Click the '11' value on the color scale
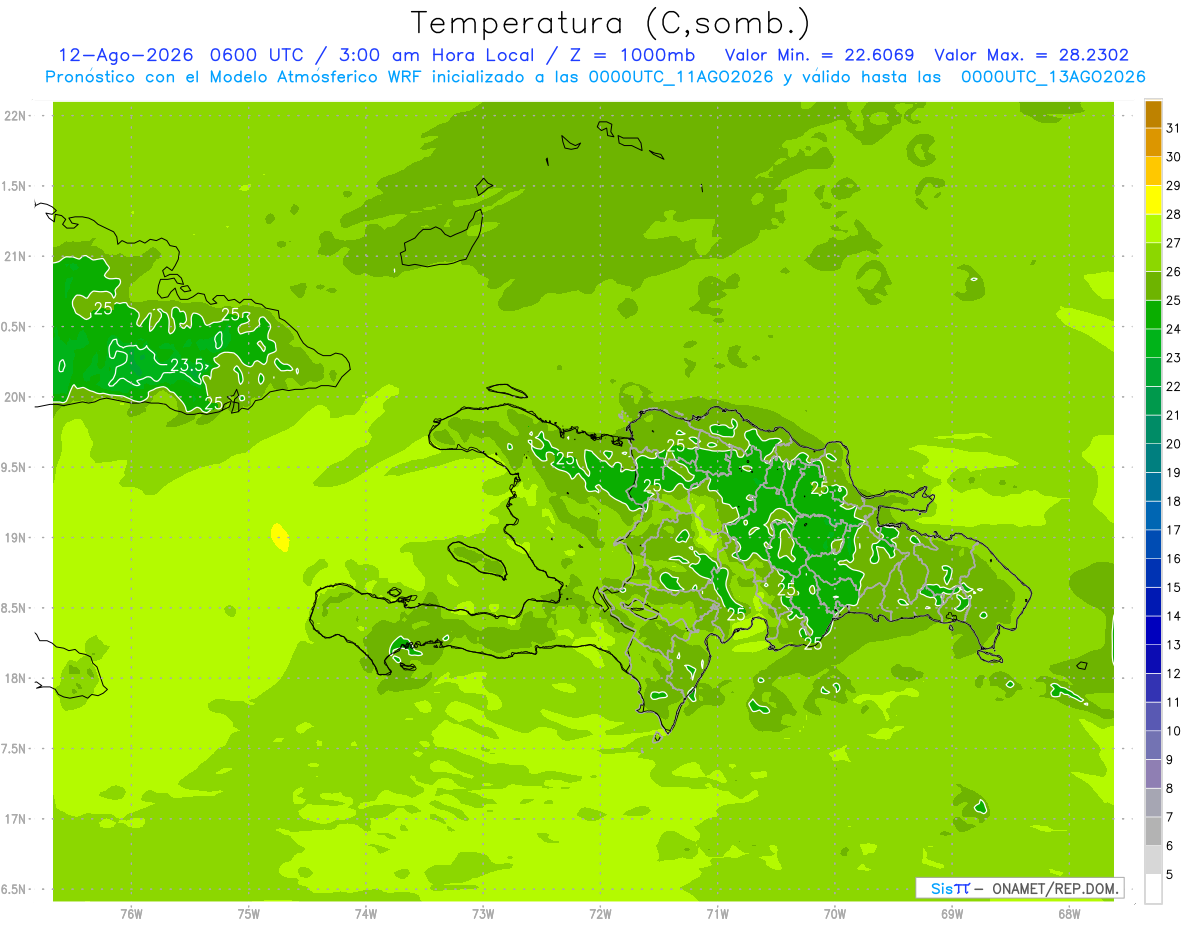Viewport: 1200px width, 927px height. (x=1174, y=702)
